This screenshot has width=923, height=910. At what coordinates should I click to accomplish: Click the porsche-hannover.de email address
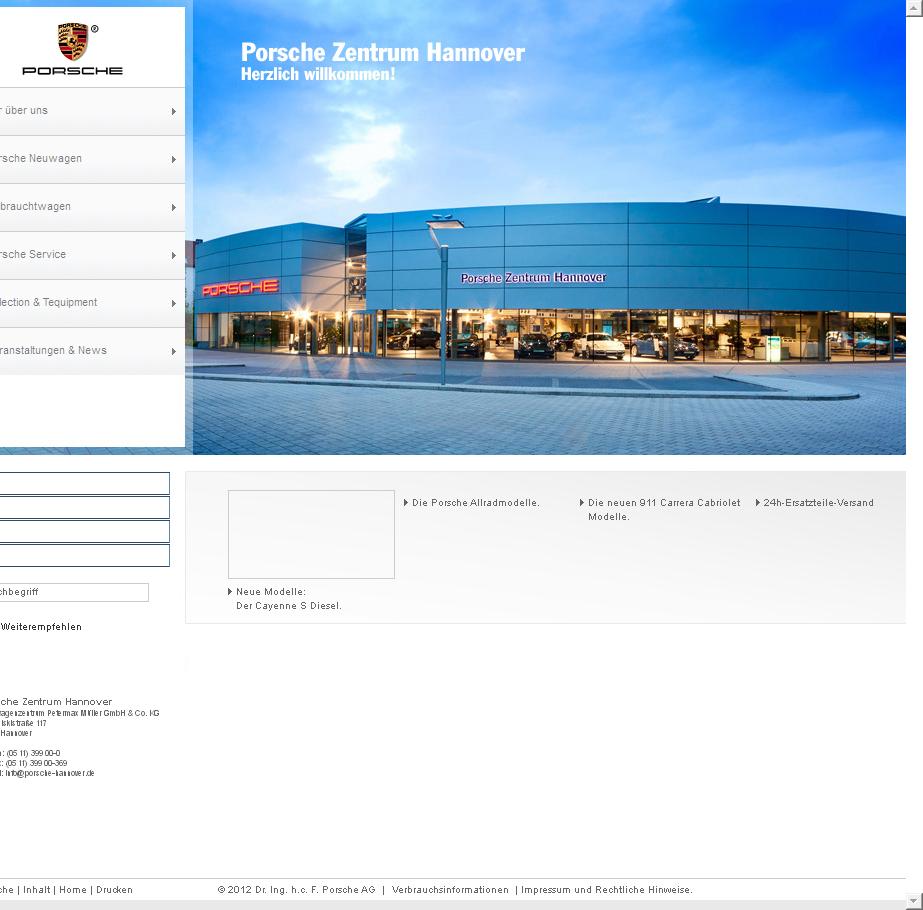click(49, 773)
